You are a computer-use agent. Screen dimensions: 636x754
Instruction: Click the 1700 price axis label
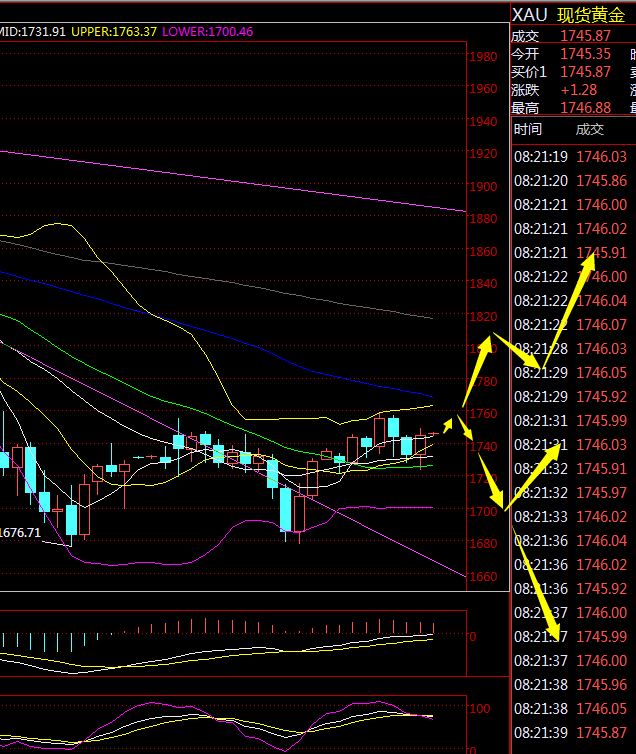click(x=484, y=512)
